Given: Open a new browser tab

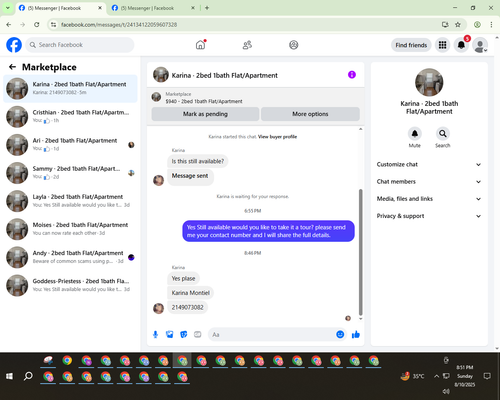Looking at the screenshot, I should 207,8.
